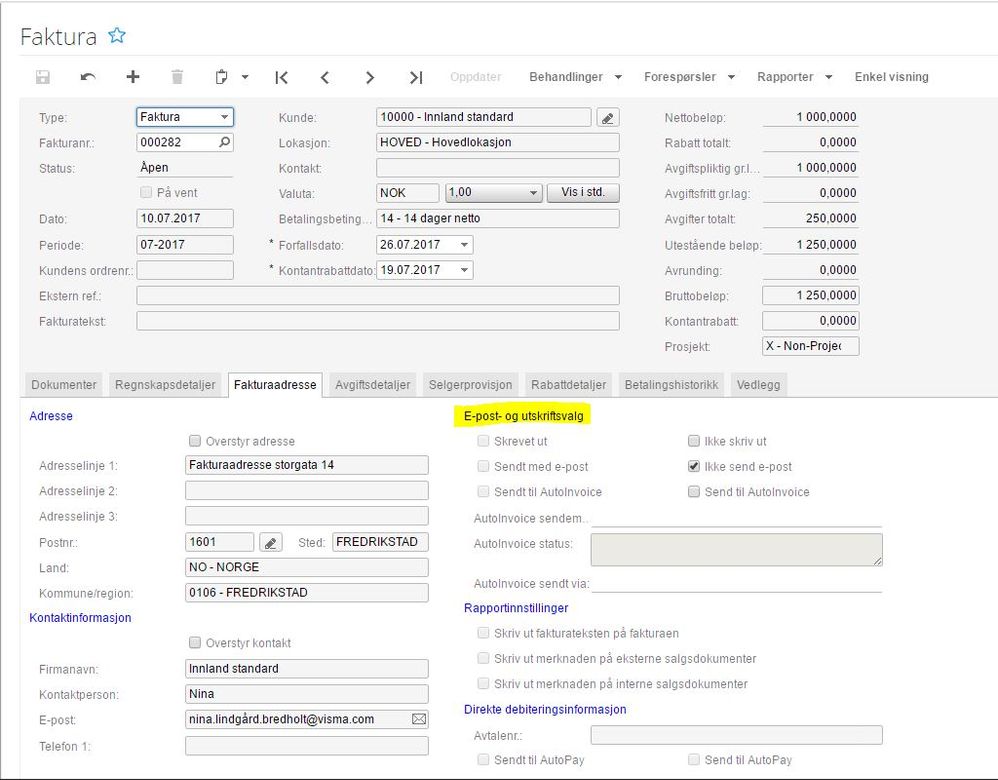This screenshot has height=780, width=998.
Task: Expand clipboard menu dropdown arrow
Action: coord(245,77)
